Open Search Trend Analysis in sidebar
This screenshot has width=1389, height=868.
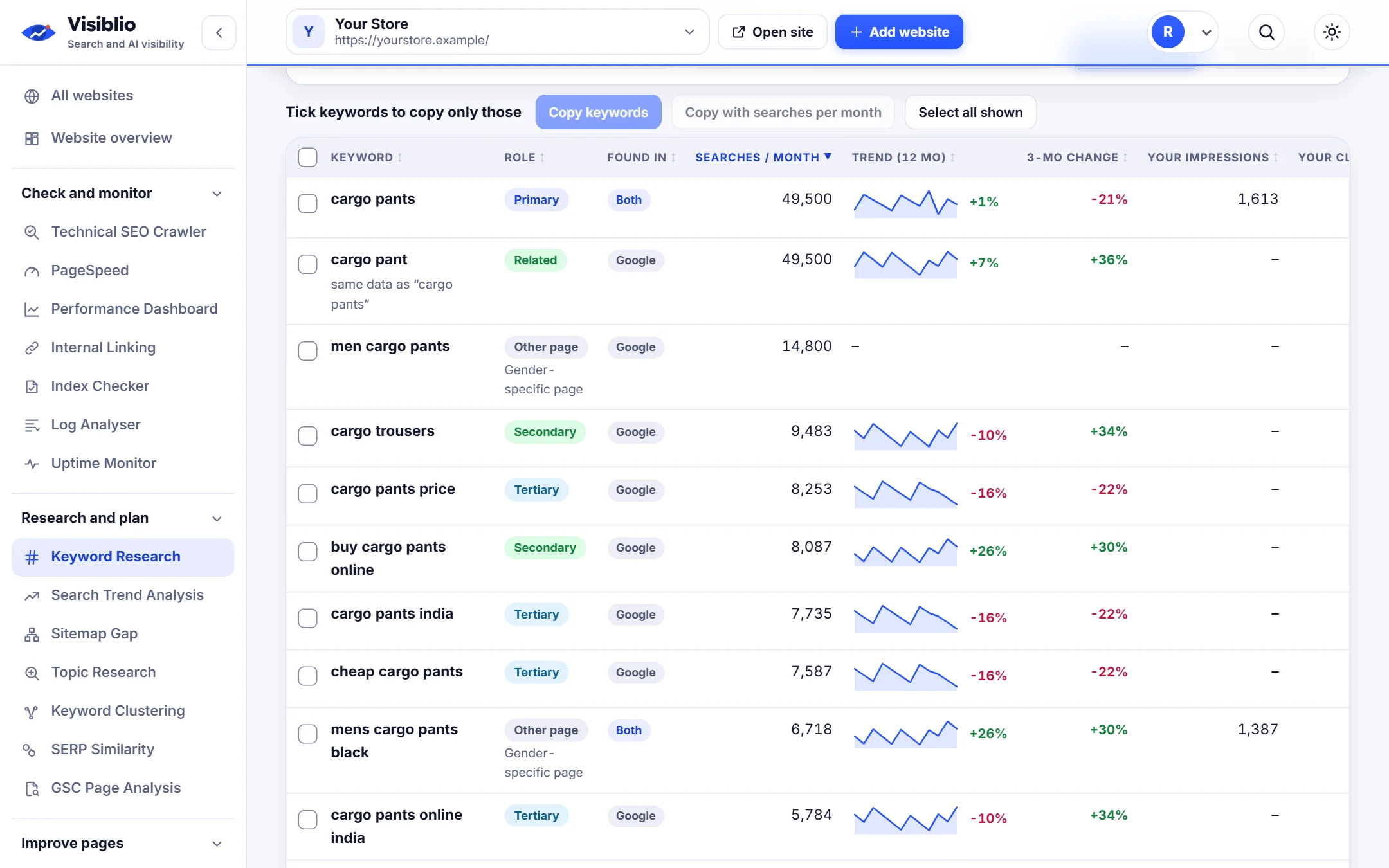[x=123, y=595]
